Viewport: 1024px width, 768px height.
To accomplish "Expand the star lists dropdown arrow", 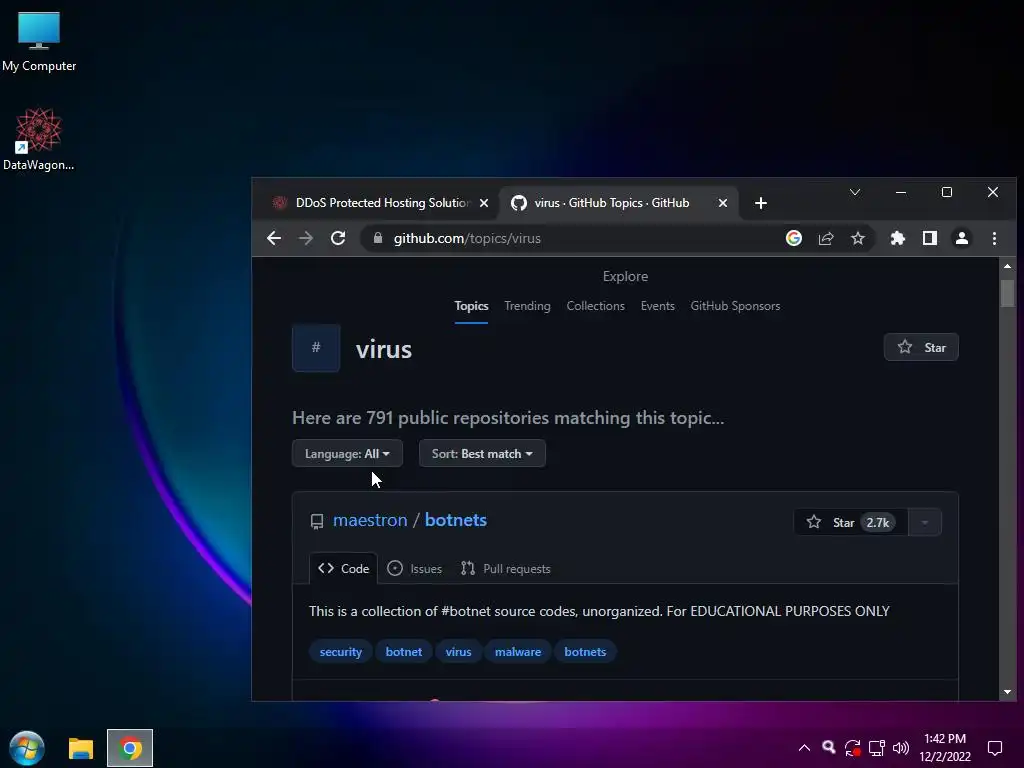I will tap(925, 522).
